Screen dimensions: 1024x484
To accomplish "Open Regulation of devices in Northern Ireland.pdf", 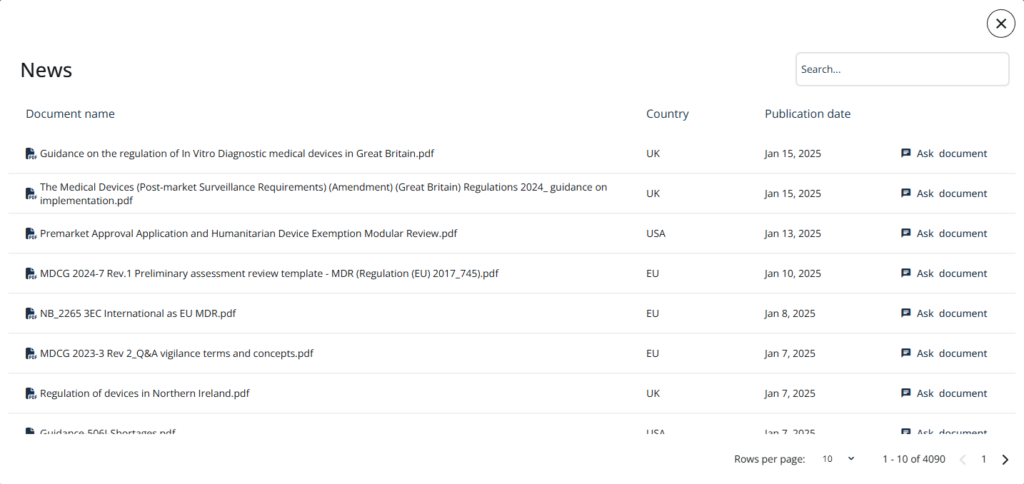I will (x=144, y=393).
